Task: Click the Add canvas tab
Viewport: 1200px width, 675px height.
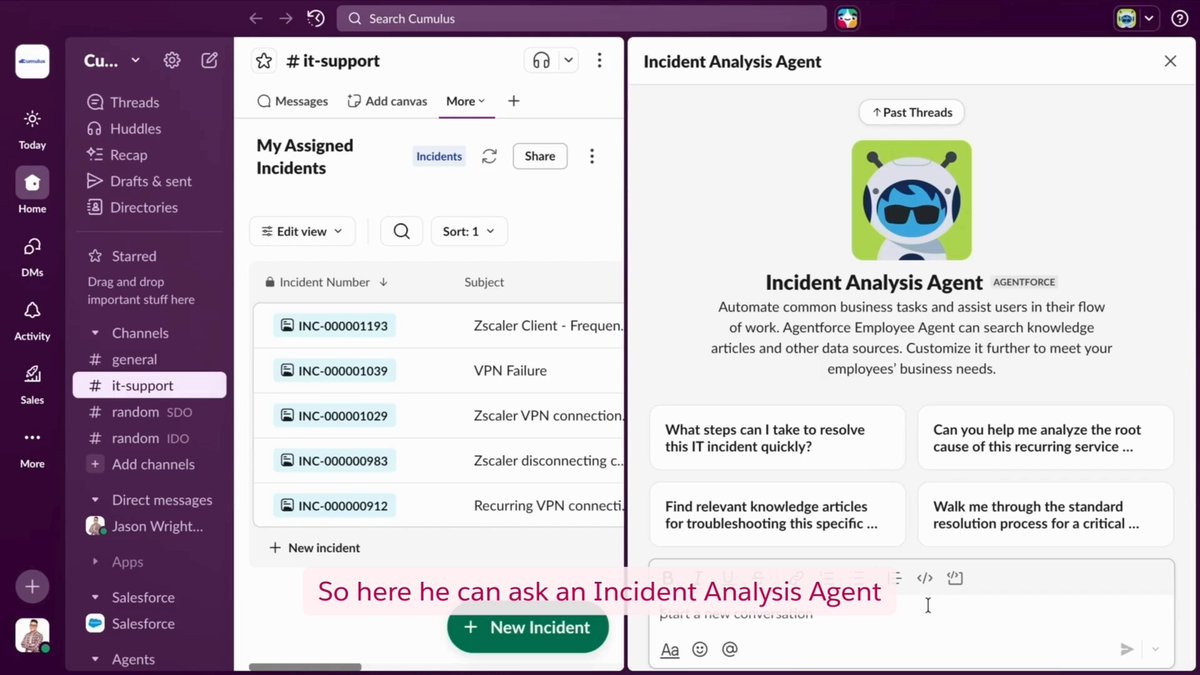Action: (387, 101)
